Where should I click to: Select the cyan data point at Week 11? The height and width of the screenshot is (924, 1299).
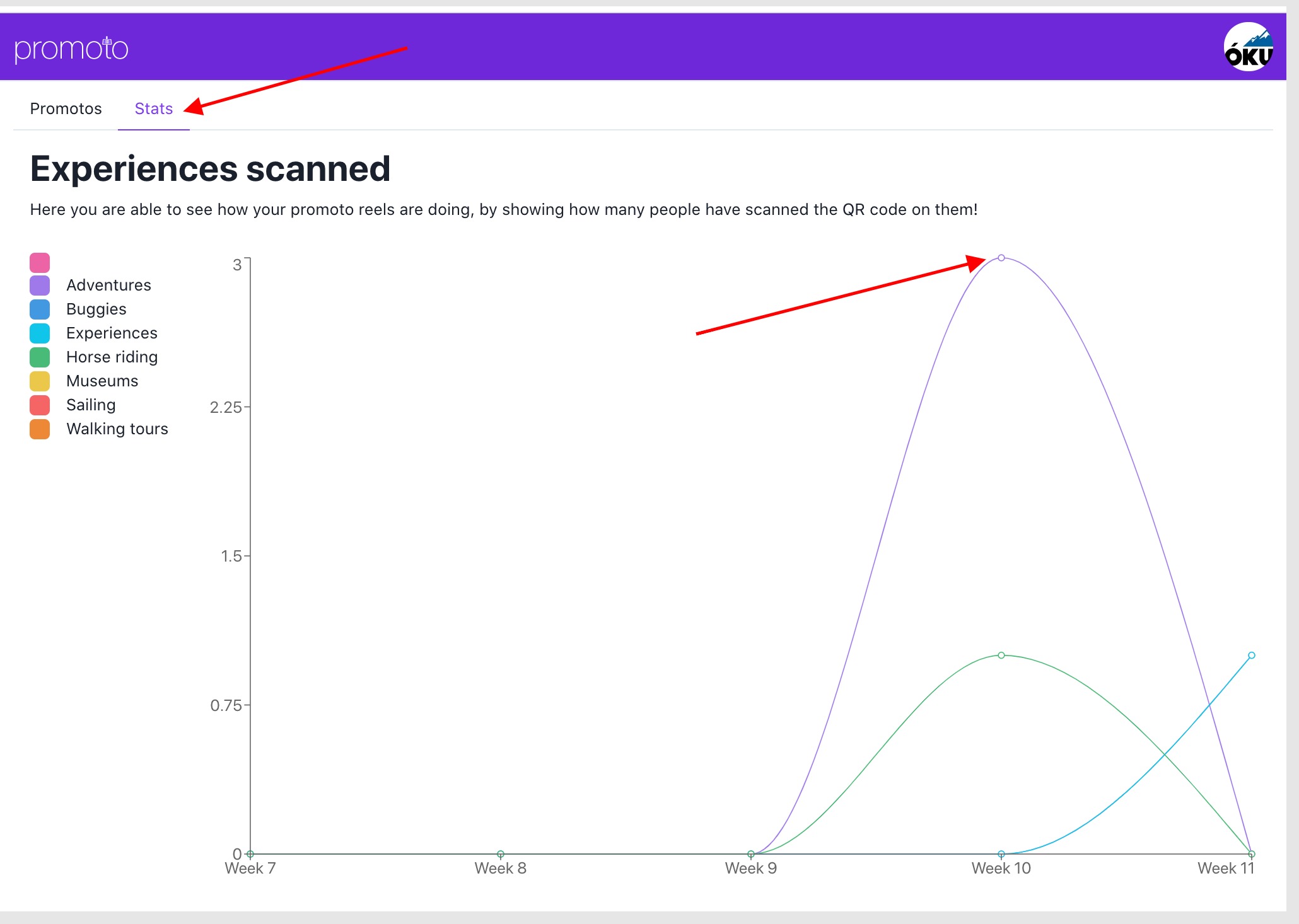(x=1252, y=655)
